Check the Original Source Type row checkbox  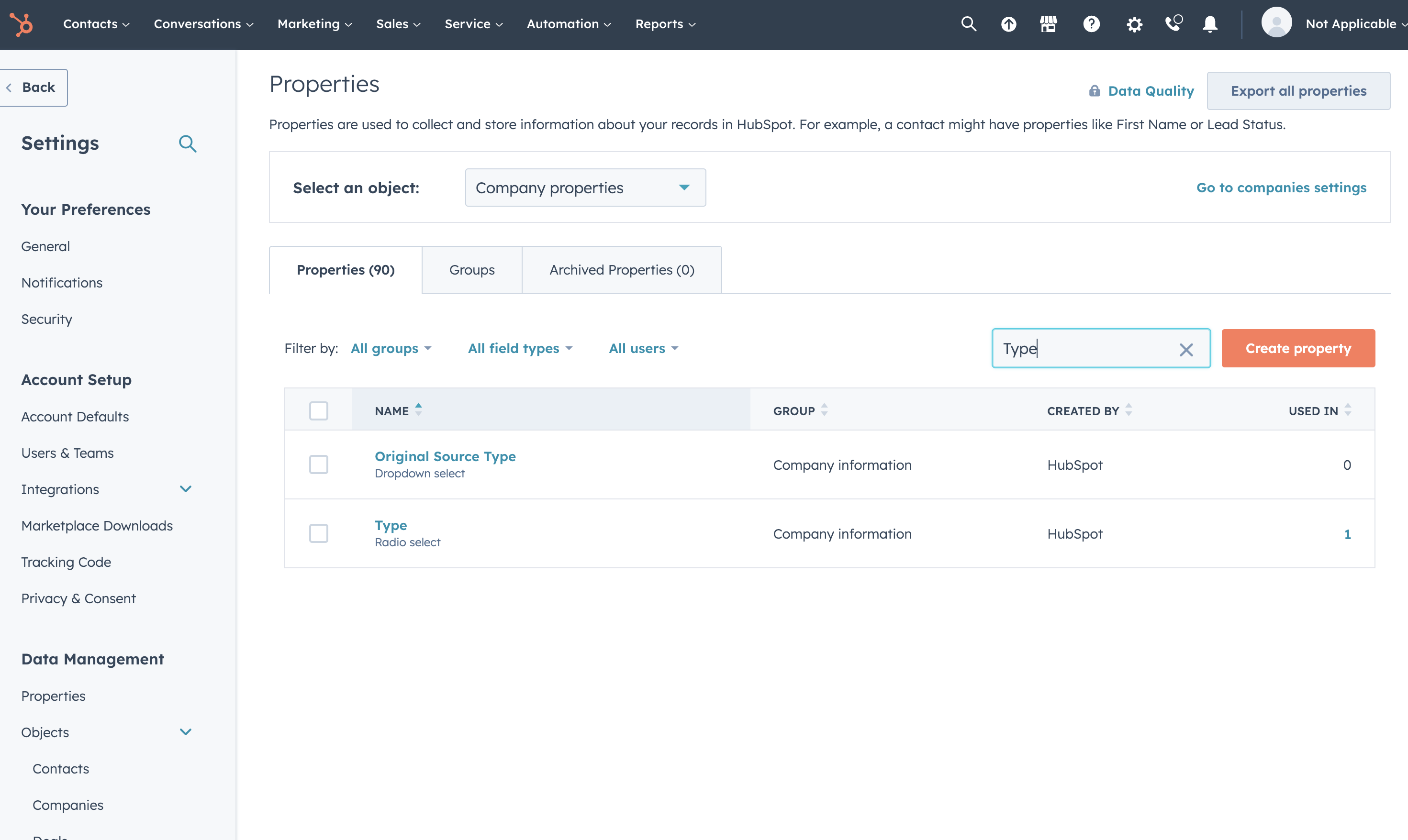click(x=319, y=464)
